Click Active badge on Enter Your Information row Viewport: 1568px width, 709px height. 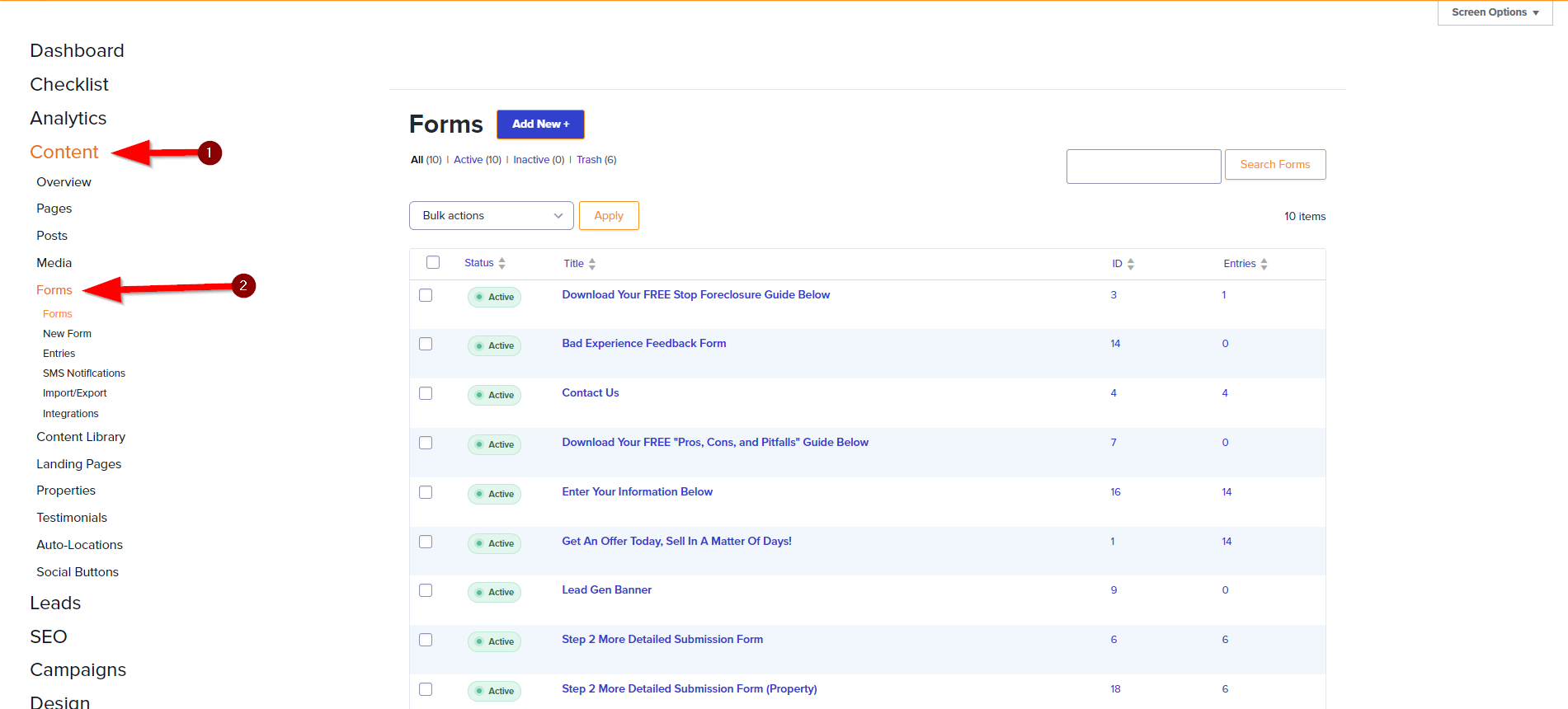494,494
